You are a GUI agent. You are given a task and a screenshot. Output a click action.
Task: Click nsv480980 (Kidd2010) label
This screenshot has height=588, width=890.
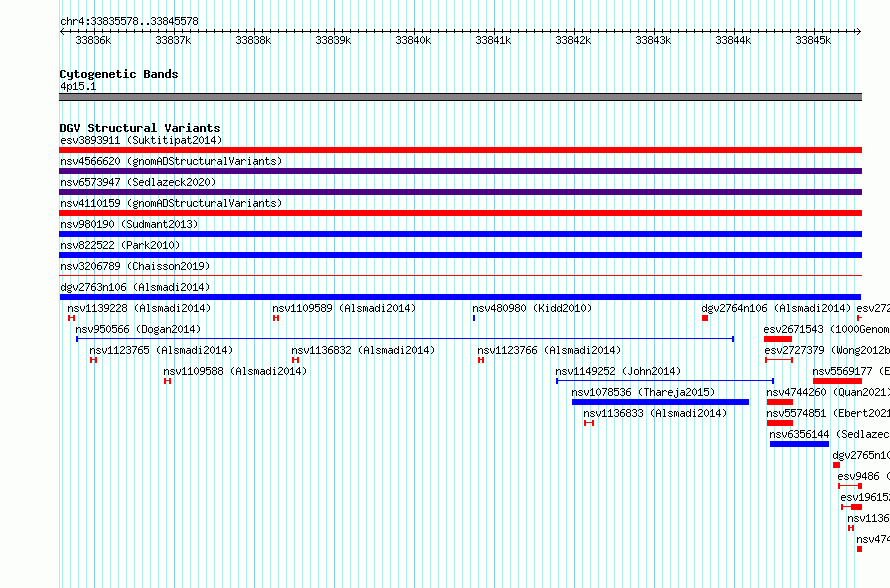pos(532,308)
